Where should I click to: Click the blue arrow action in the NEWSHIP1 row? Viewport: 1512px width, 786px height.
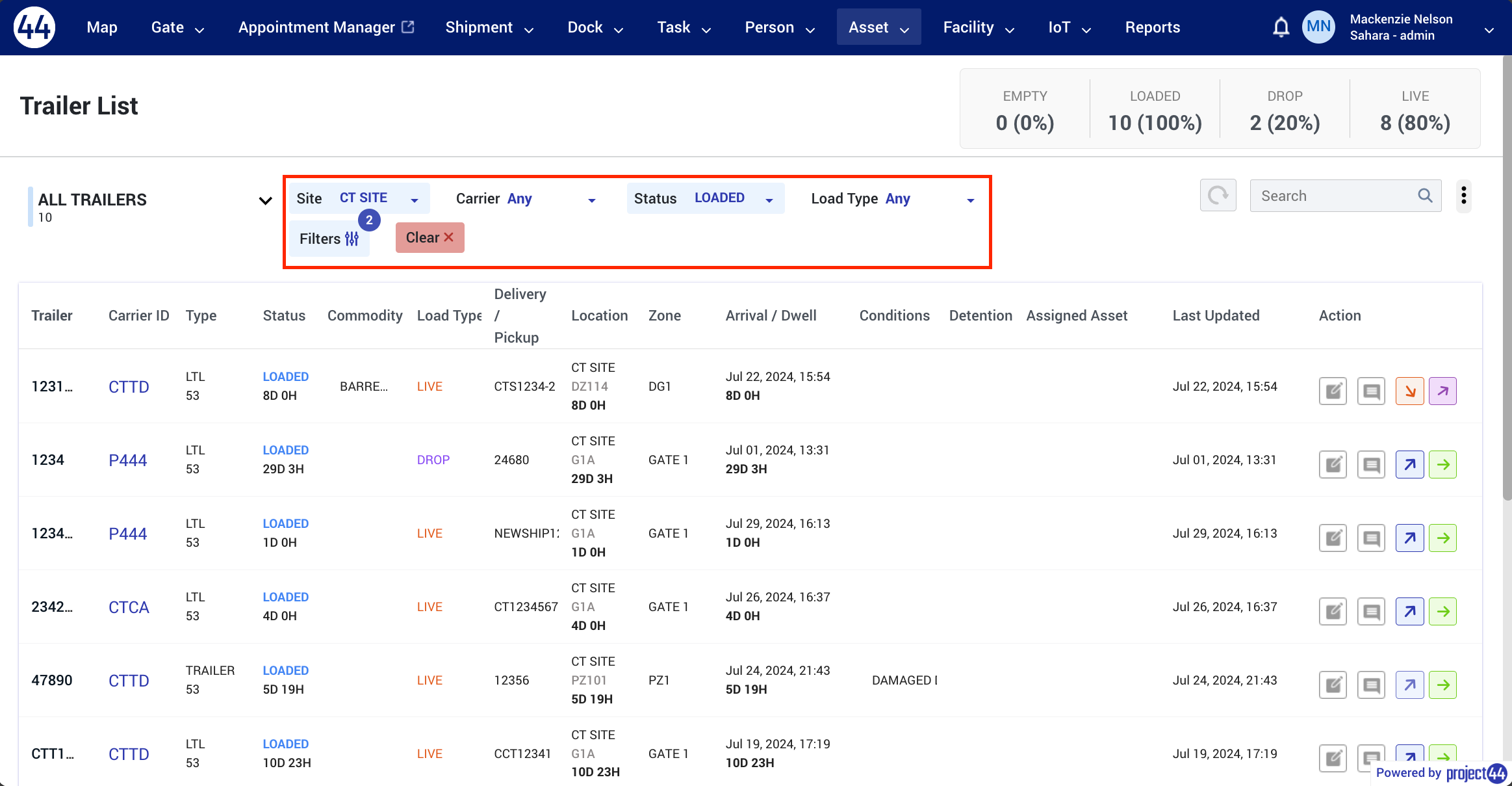(1409, 538)
